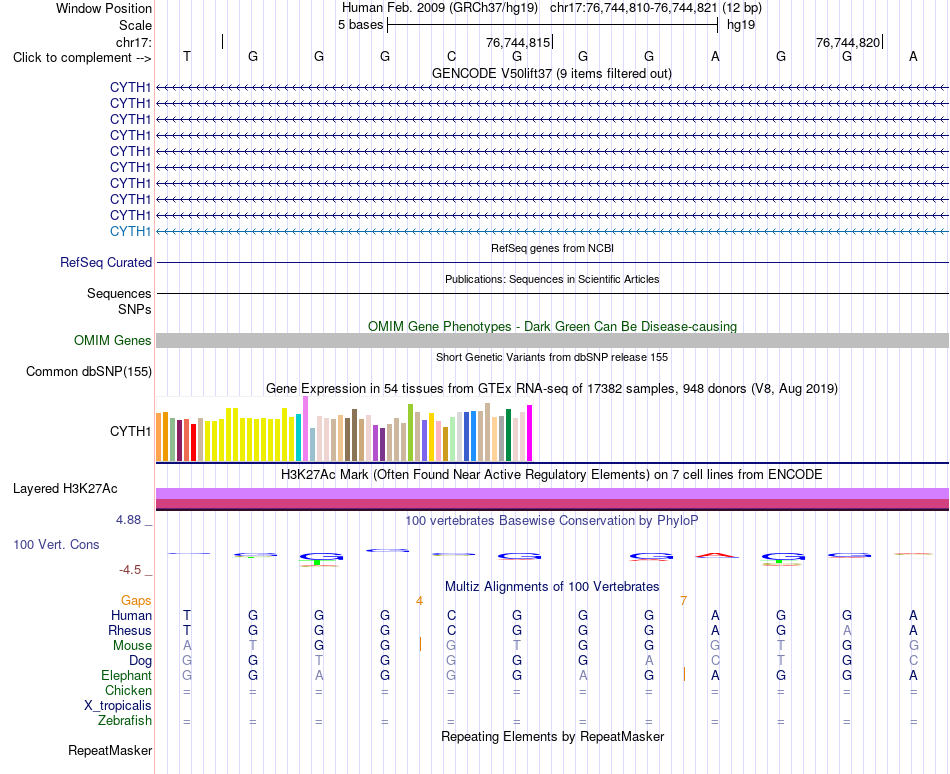Click the T base in the Rhesus alignment row
The image size is (950, 774).
[x=187, y=630]
